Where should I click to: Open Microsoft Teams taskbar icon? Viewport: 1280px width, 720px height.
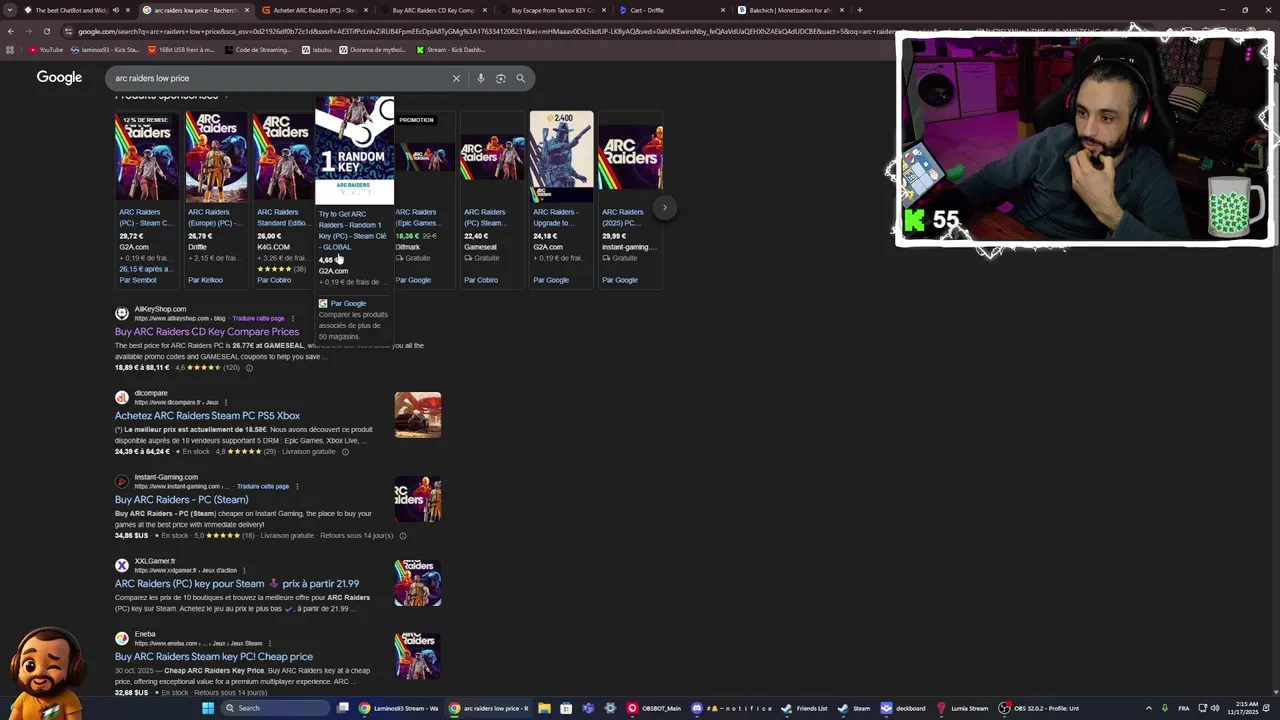588,708
